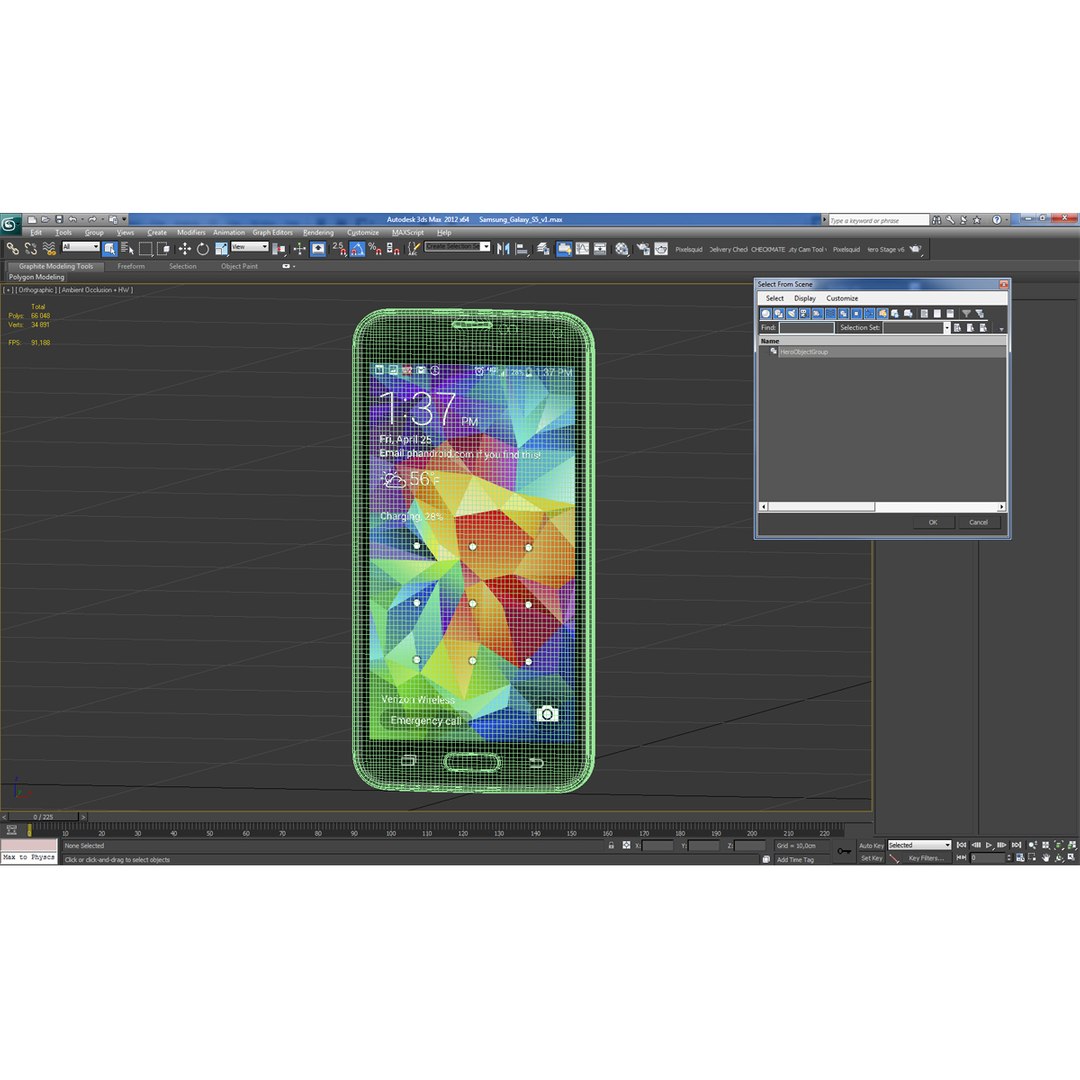The width and height of the screenshot is (1080, 1080).
Task: Expand quick access toolbar dropdown arrow
Action: (125, 220)
